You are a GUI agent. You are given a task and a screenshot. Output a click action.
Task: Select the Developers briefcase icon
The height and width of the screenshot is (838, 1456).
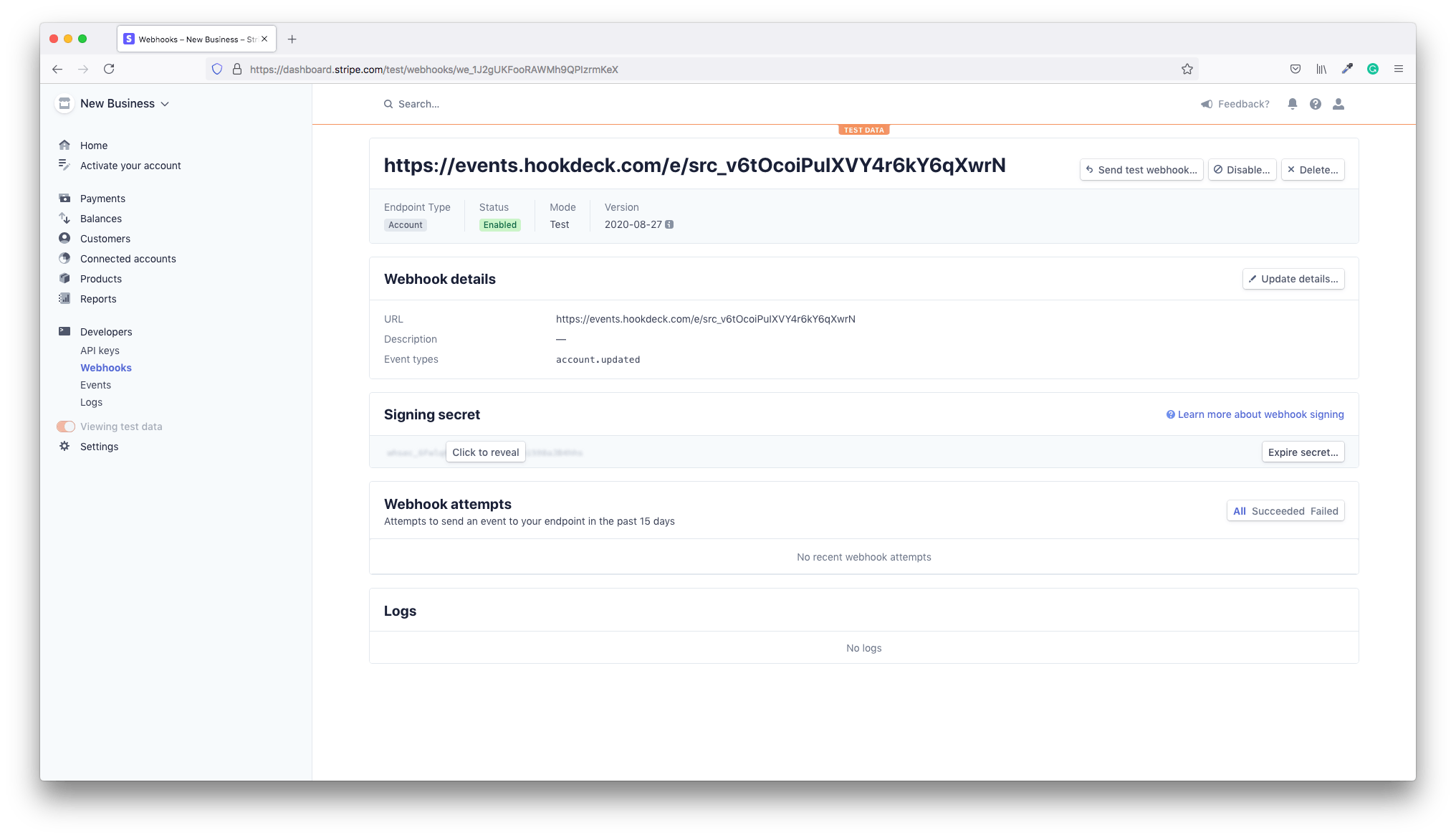coord(64,331)
